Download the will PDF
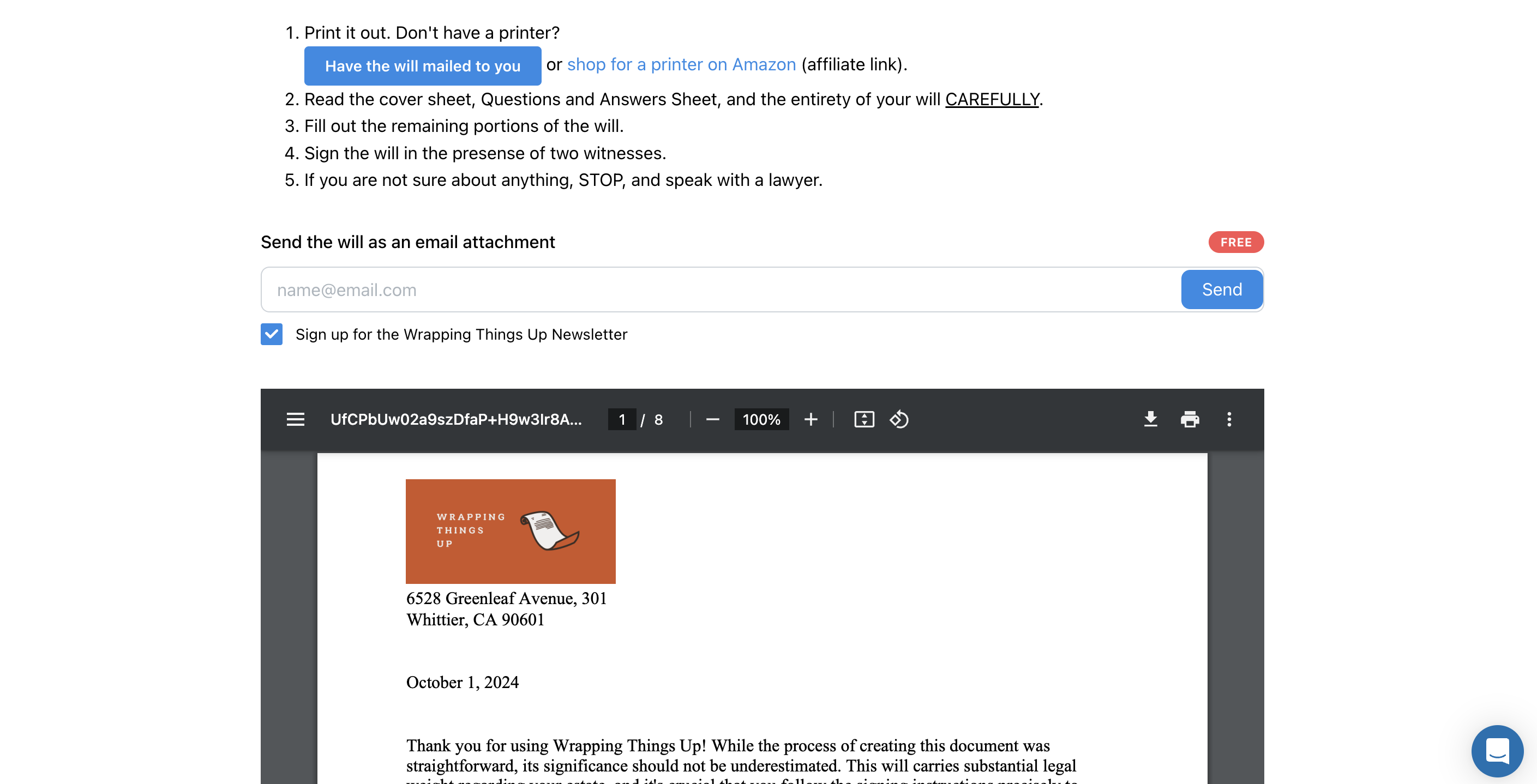Screen dimensions: 1537x784 coord(1150,419)
